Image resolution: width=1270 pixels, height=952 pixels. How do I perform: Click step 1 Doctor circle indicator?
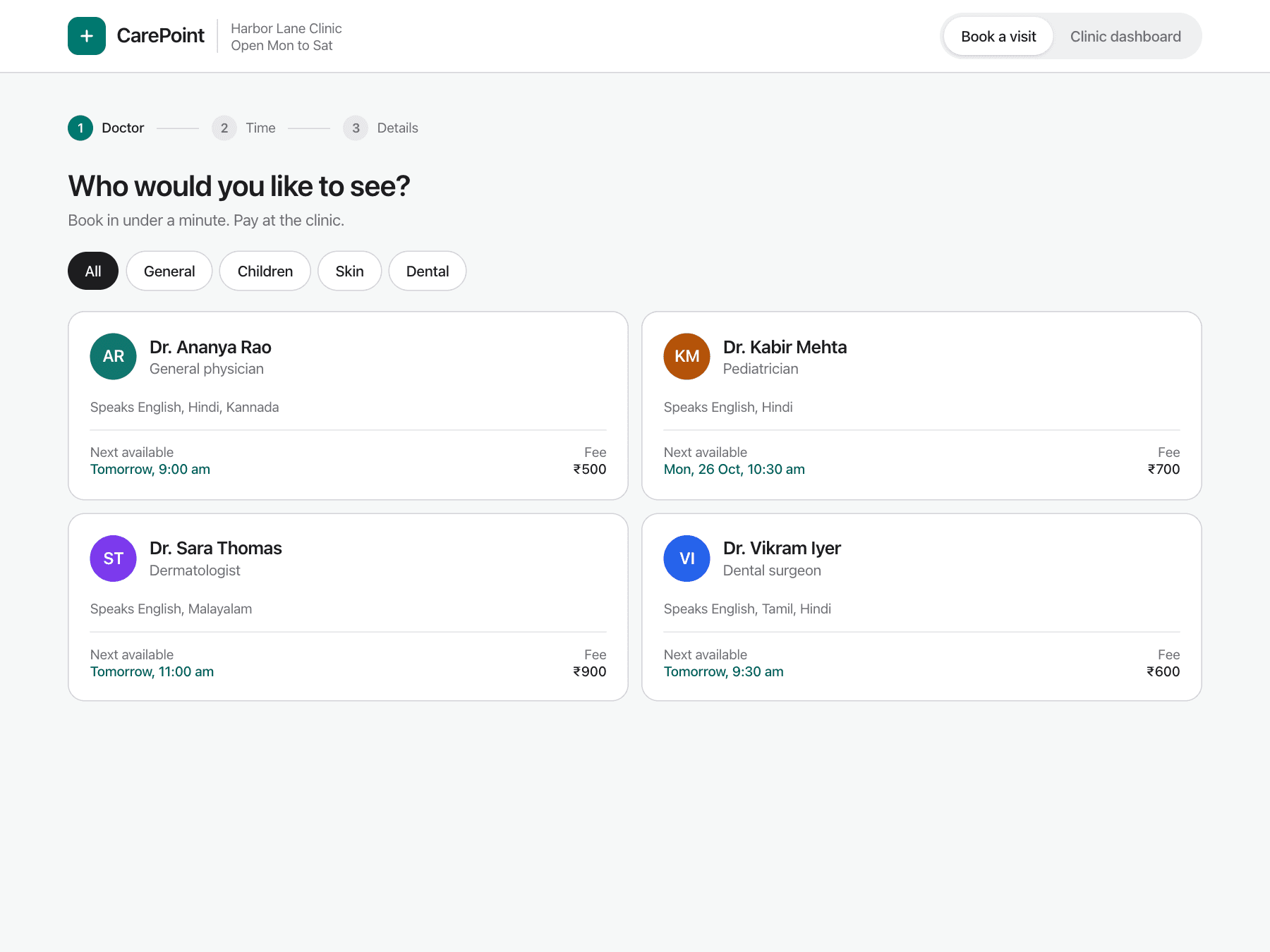[x=80, y=128]
